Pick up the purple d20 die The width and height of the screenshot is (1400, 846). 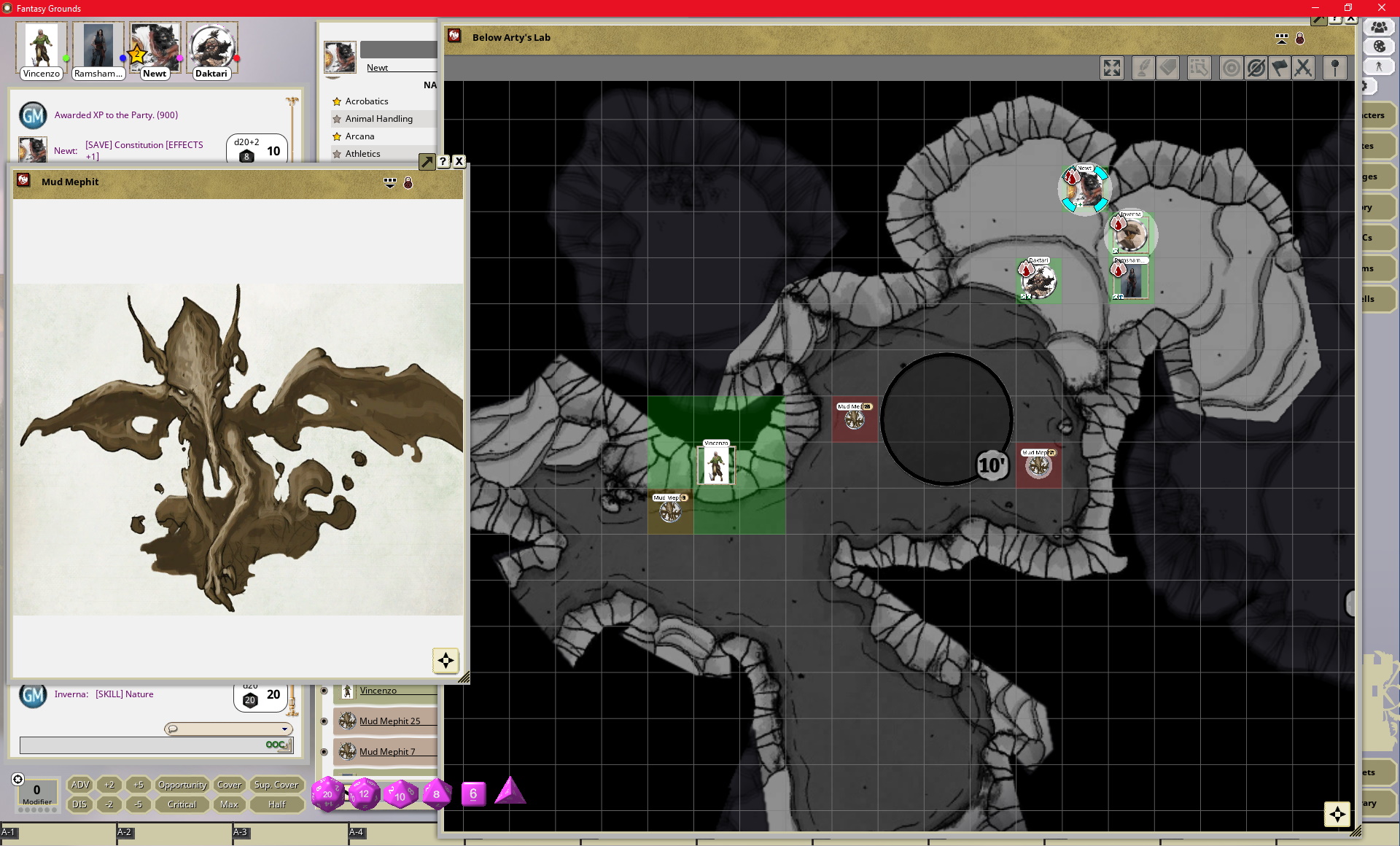click(x=327, y=793)
